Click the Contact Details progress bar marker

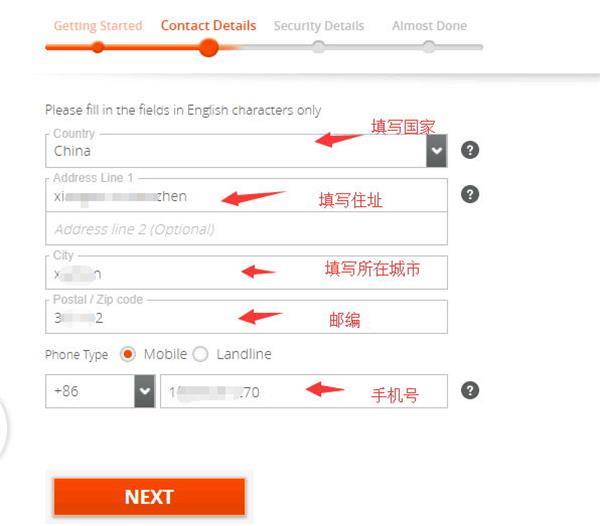[x=209, y=47]
